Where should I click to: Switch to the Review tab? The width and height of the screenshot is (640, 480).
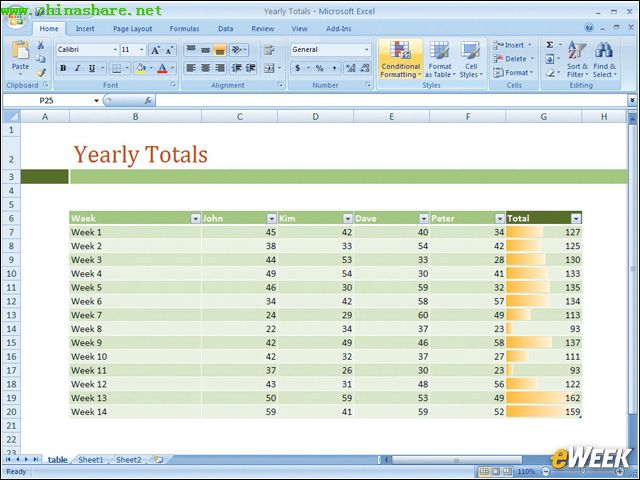pyautogui.click(x=262, y=29)
